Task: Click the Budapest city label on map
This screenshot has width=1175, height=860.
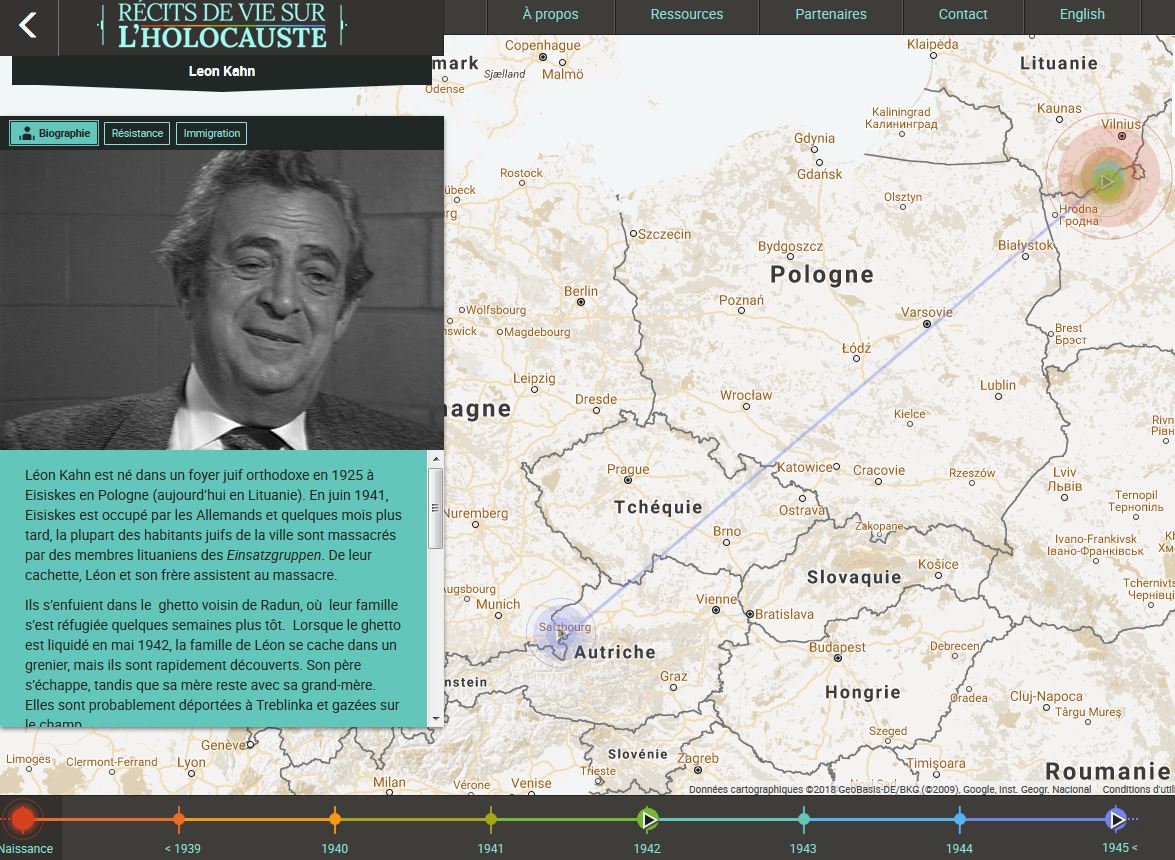Action: 837,646
